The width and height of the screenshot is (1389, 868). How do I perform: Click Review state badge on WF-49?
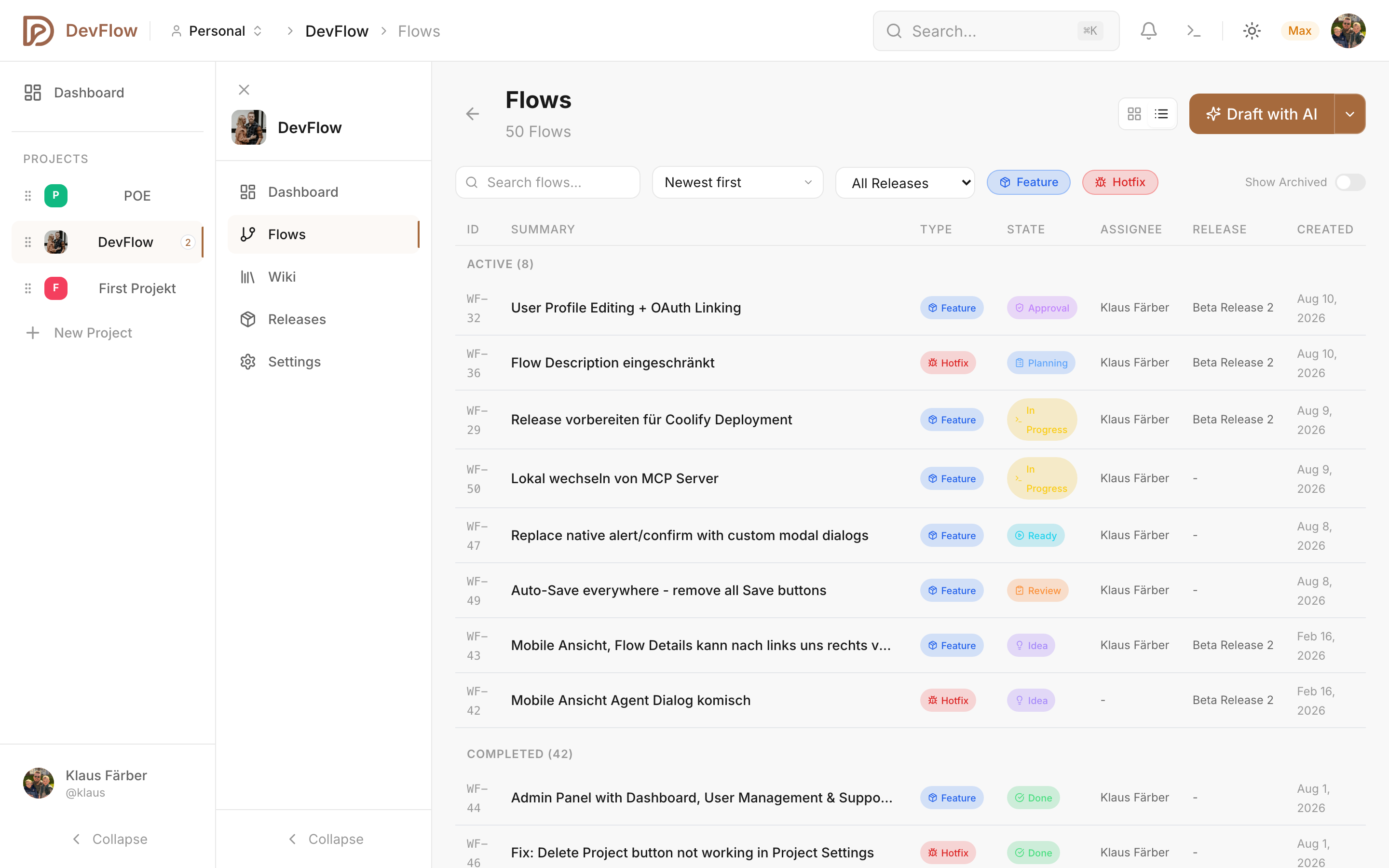1038,590
